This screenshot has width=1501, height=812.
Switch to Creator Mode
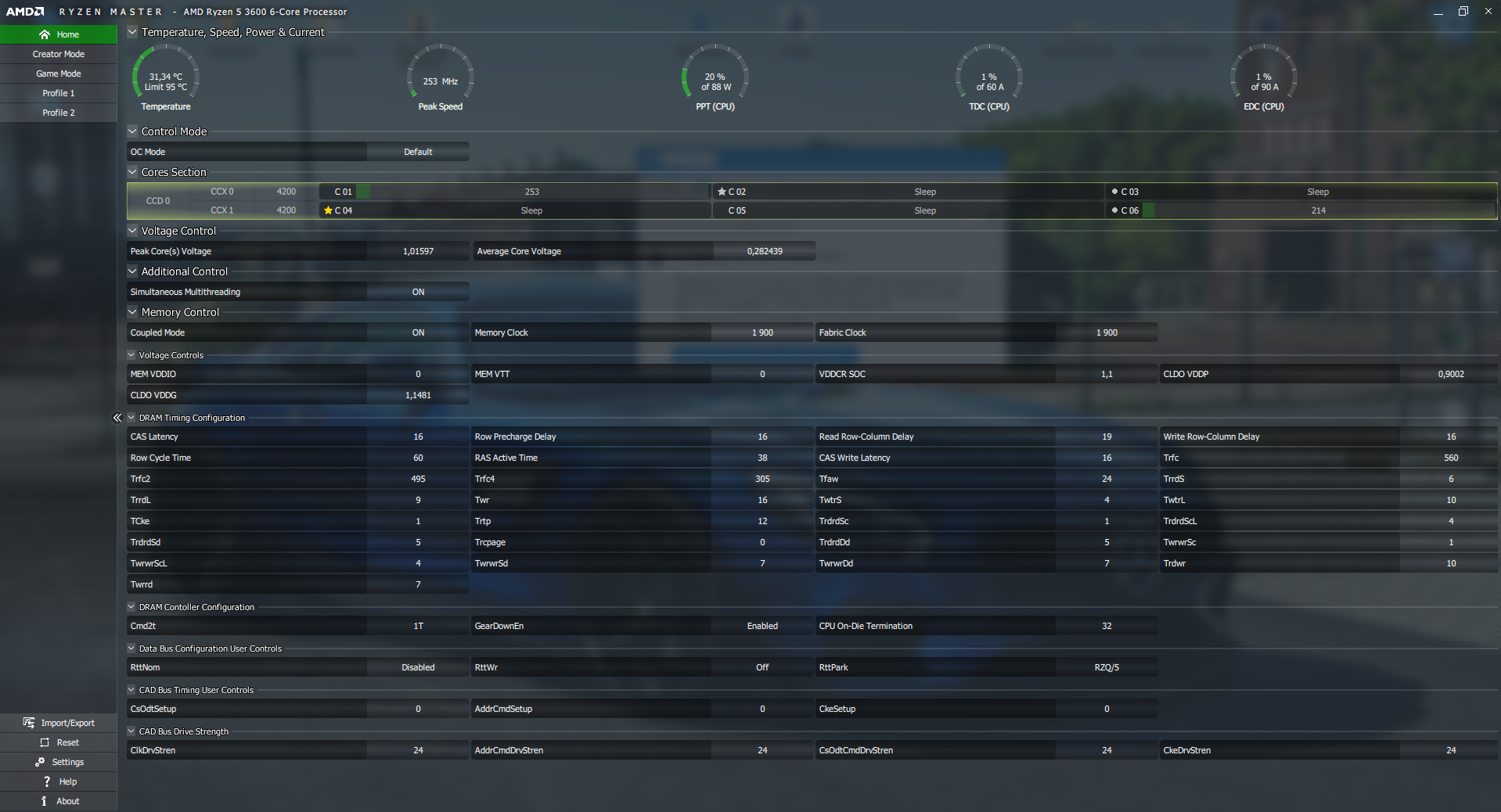(59, 54)
